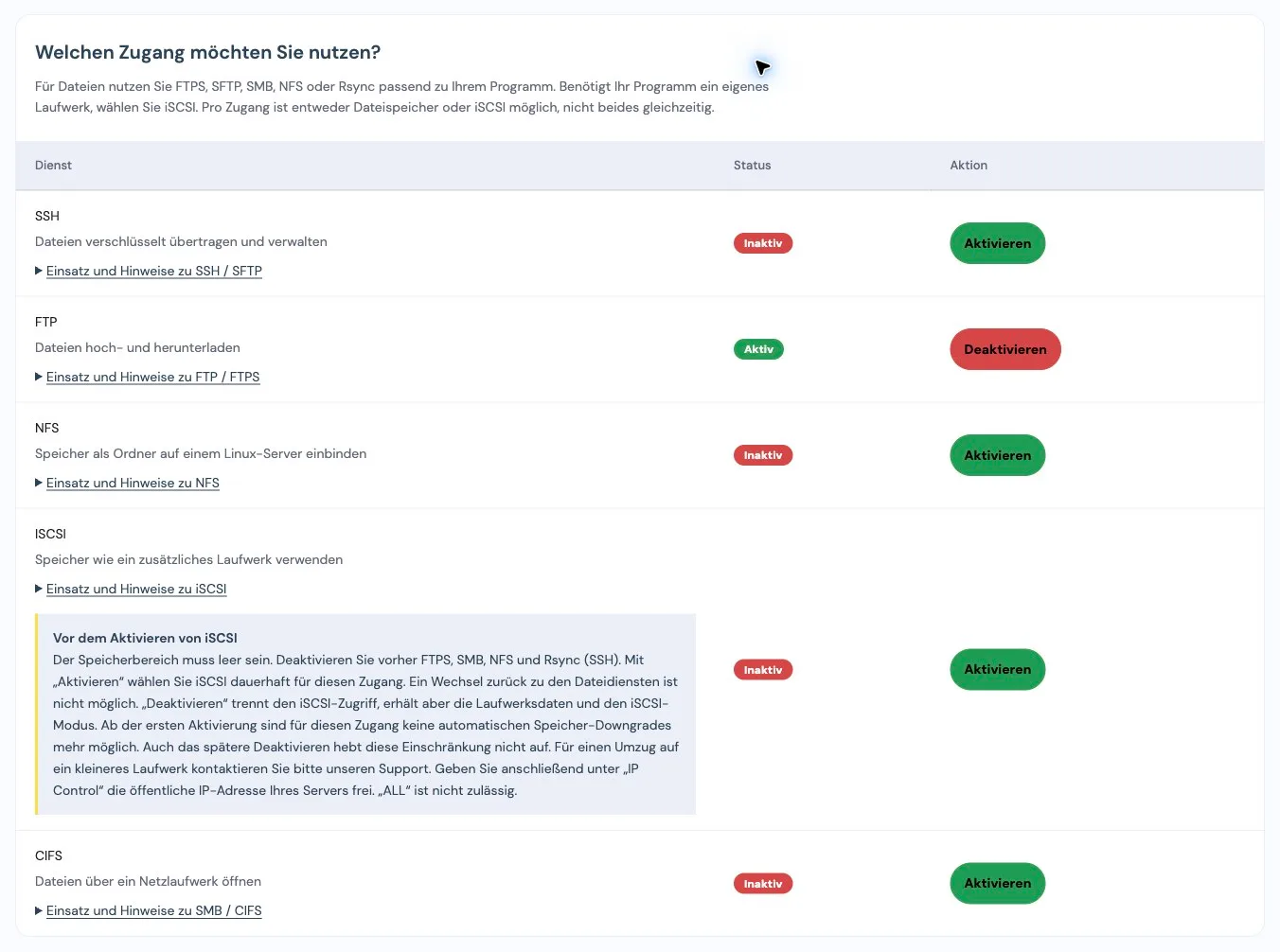Image resolution: width=1280 pixels, height=952 pixels.
Task: Click the 'Vor dem Aktivieren von iSCSI' notice title
Action: pos(145,638)
